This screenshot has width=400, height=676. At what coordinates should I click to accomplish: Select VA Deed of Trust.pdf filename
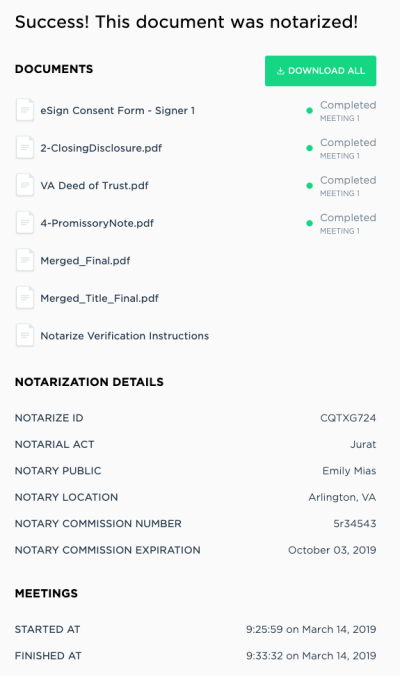pos(94,186)
